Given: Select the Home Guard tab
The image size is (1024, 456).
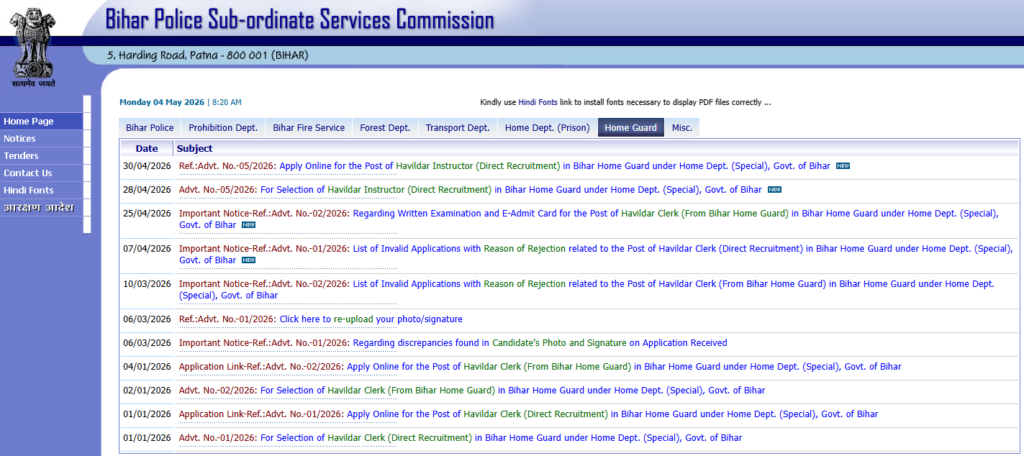Looking at the screenshot, I should point(631,127).
